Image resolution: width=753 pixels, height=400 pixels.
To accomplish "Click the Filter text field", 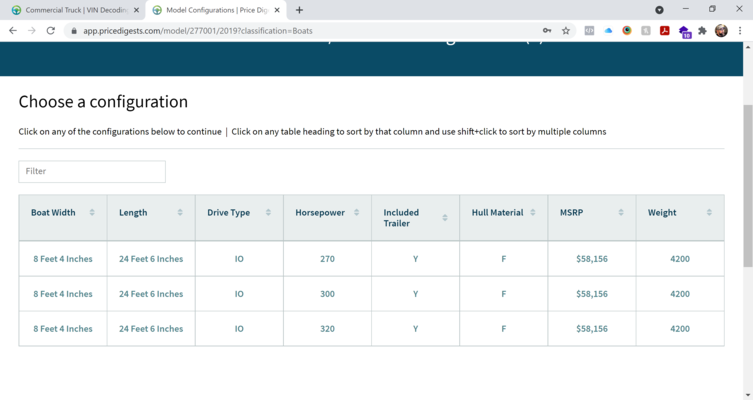I will [x=92, y=171].
